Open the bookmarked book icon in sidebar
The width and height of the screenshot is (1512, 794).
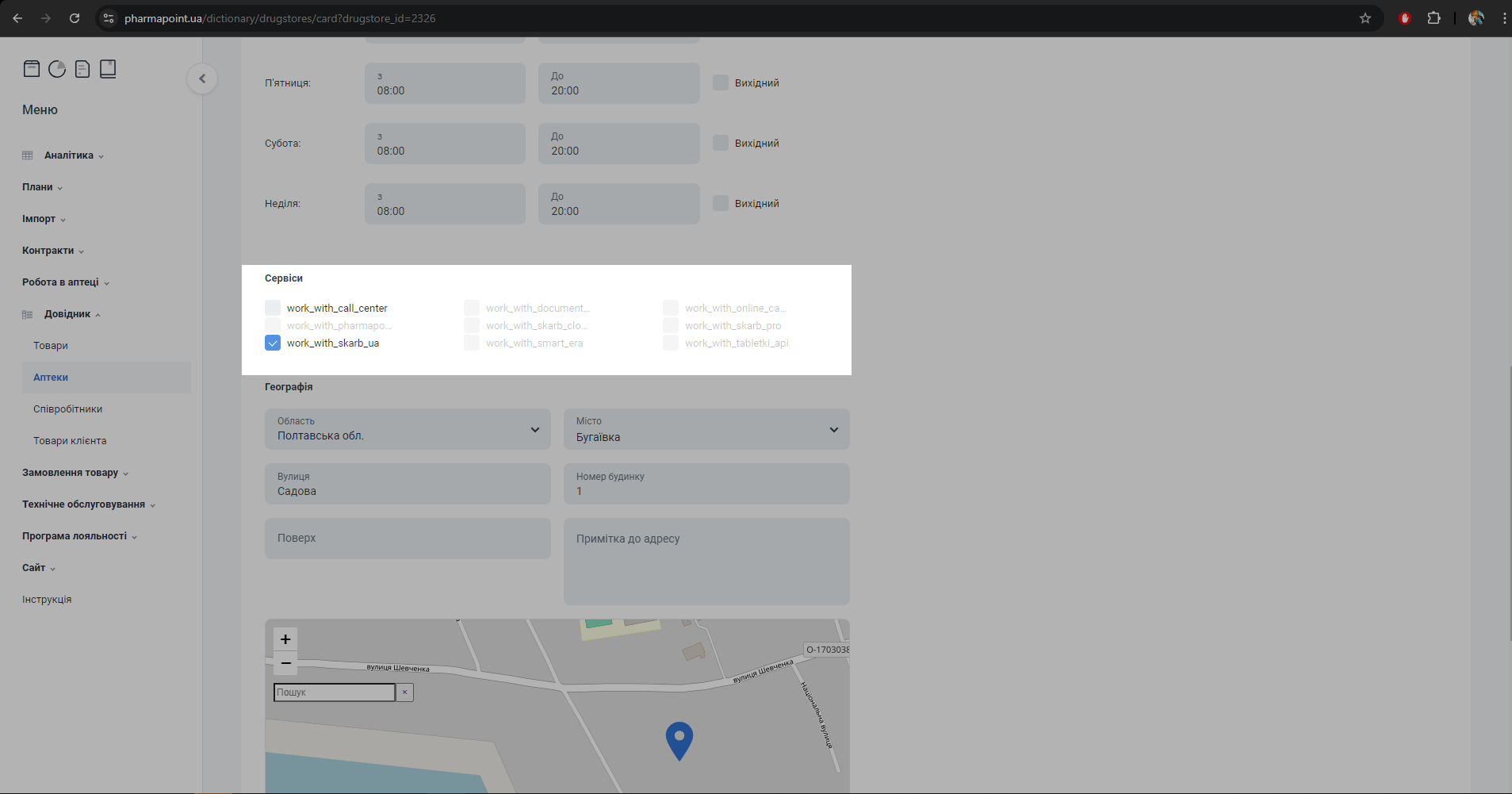tap(108, 69)
